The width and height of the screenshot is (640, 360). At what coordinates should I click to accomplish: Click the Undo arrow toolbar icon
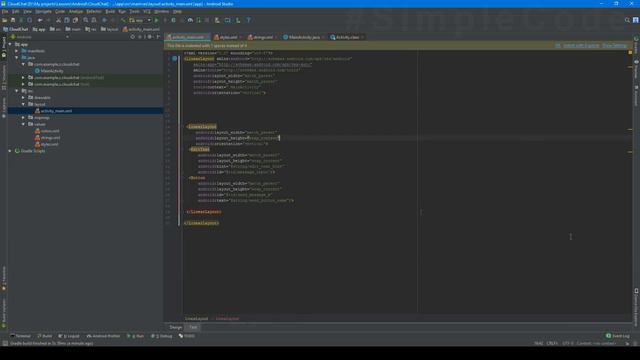tap(40, 20)
